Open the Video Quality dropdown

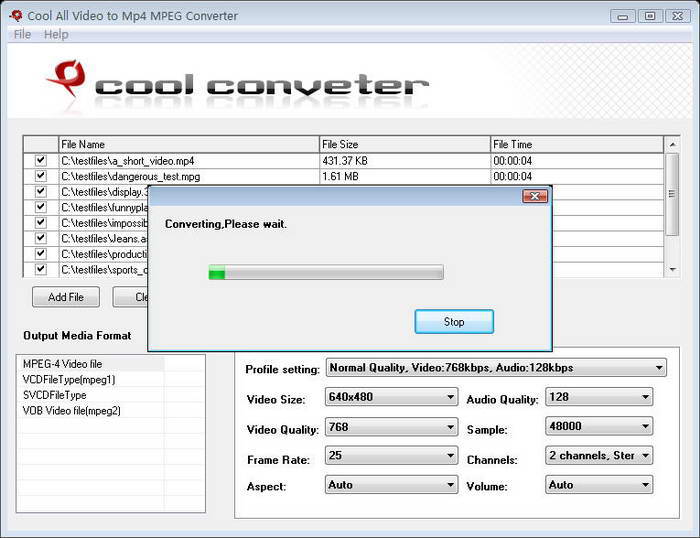[x=391, y=427]
